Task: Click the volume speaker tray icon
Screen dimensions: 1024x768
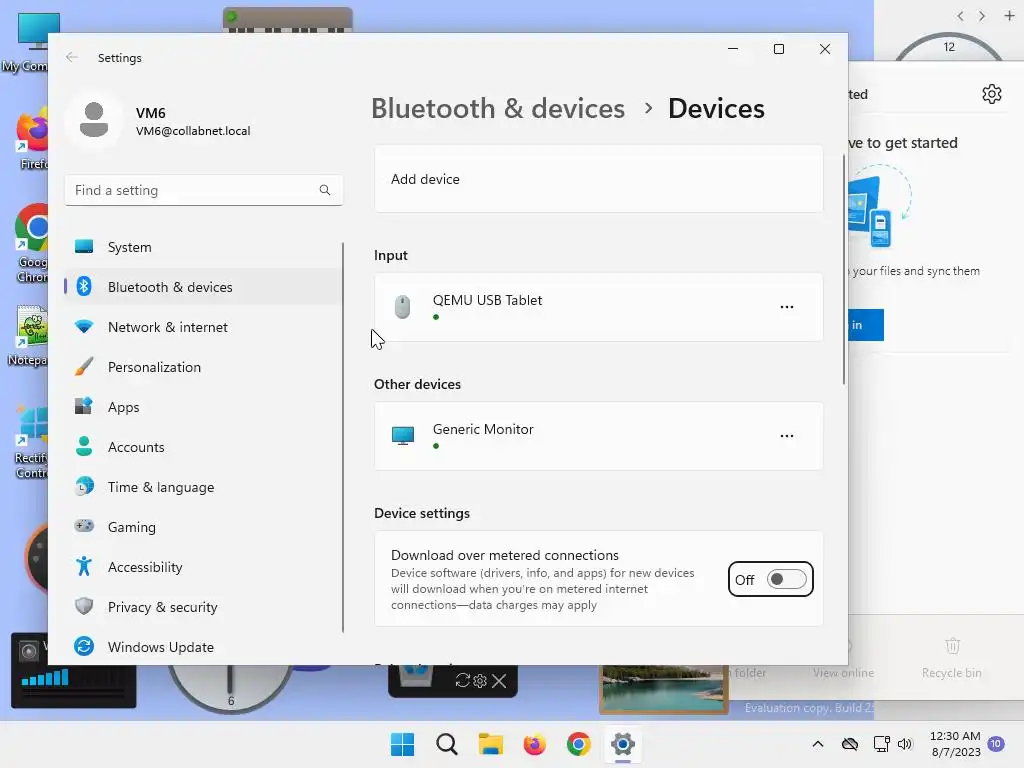Action: (904, 744)
